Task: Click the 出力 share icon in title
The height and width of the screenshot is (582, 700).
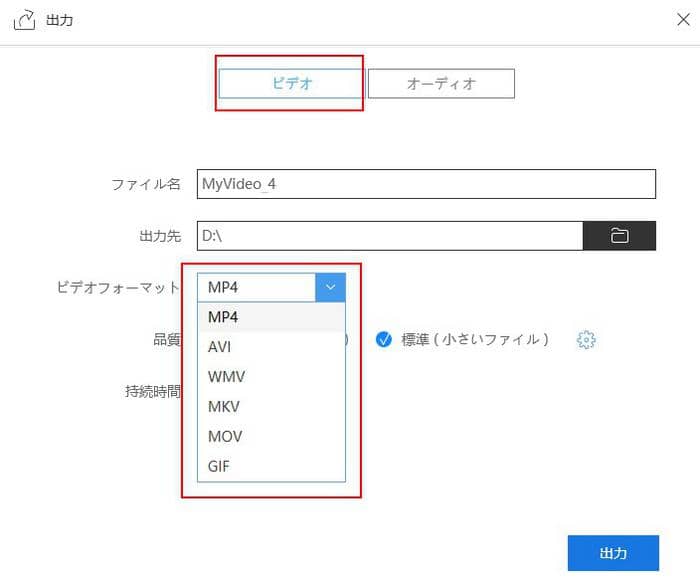Action: (x=24, y=20)
